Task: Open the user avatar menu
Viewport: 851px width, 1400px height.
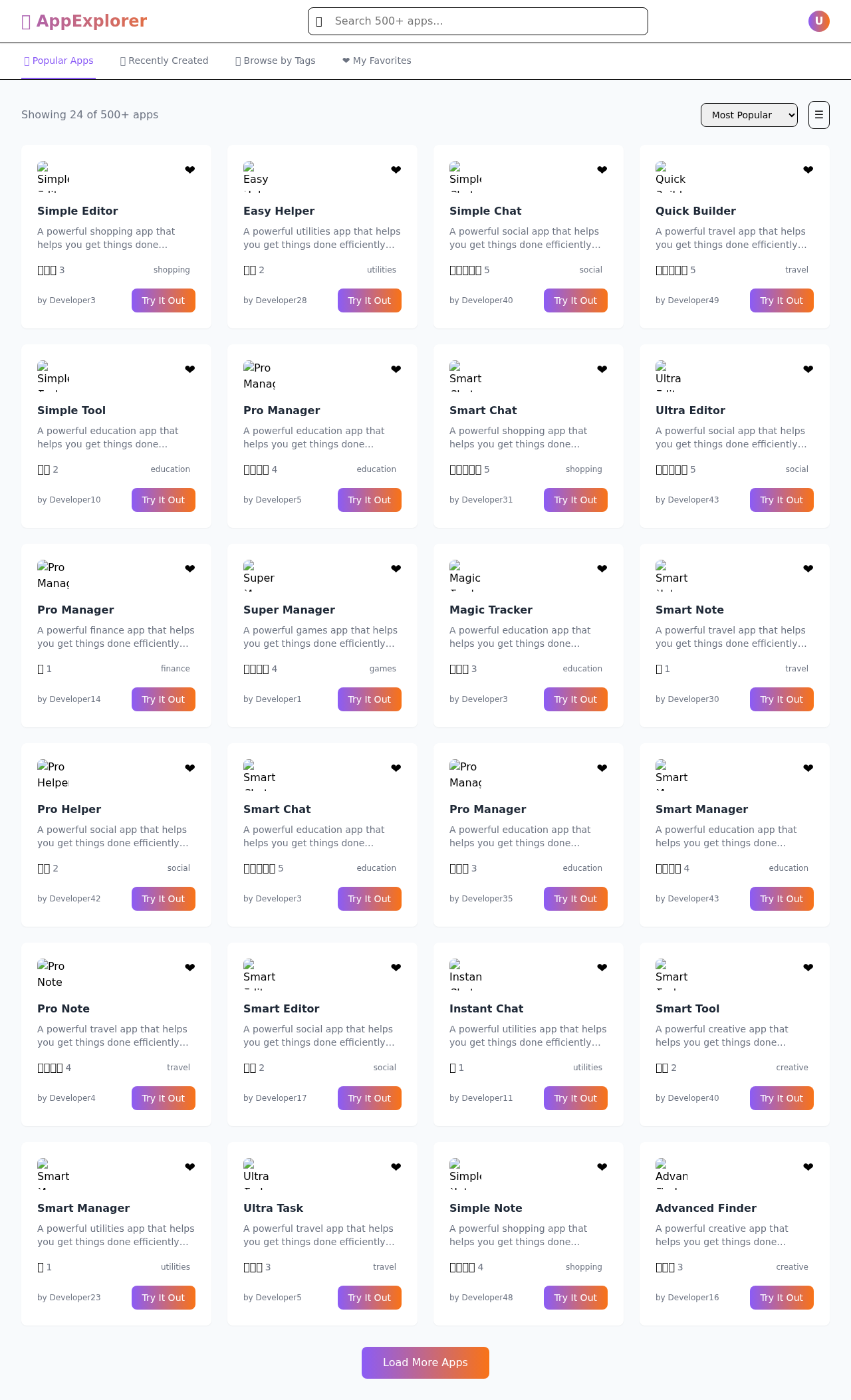Action: [818, 21]
